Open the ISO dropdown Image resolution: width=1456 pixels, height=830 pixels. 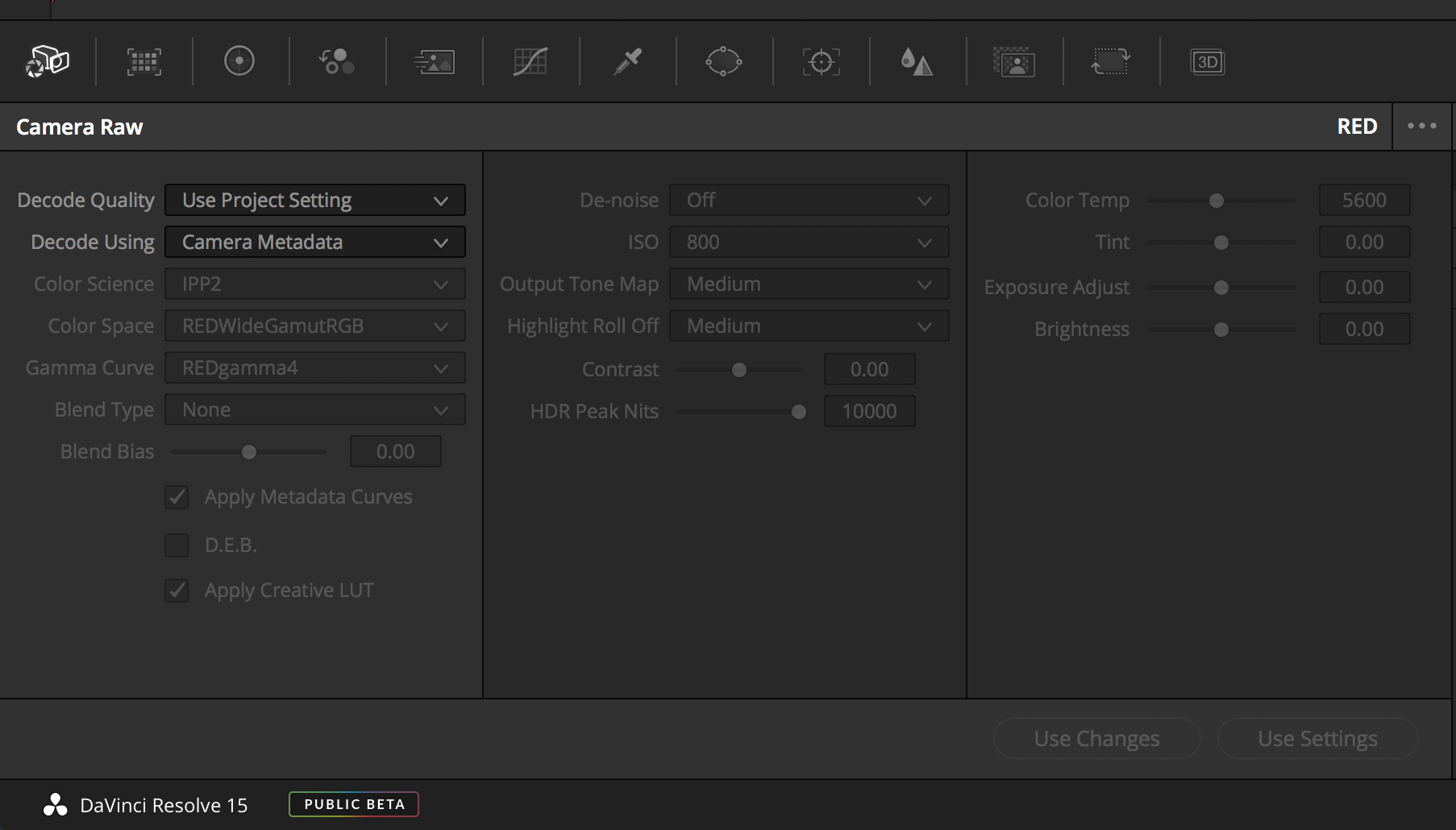pyautogui.click(x=809, y=242)
